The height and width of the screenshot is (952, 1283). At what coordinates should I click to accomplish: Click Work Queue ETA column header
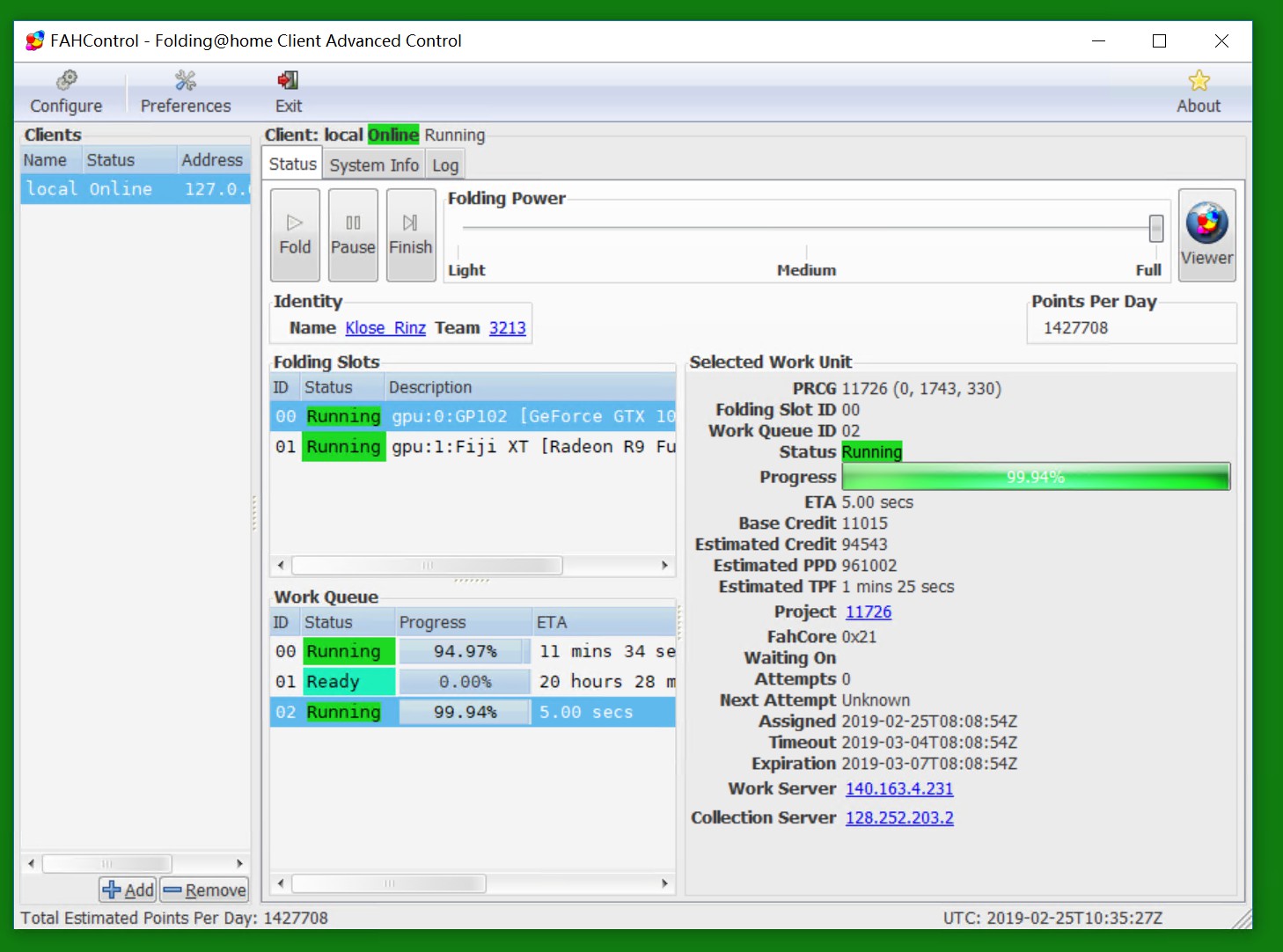coord(604,622)
